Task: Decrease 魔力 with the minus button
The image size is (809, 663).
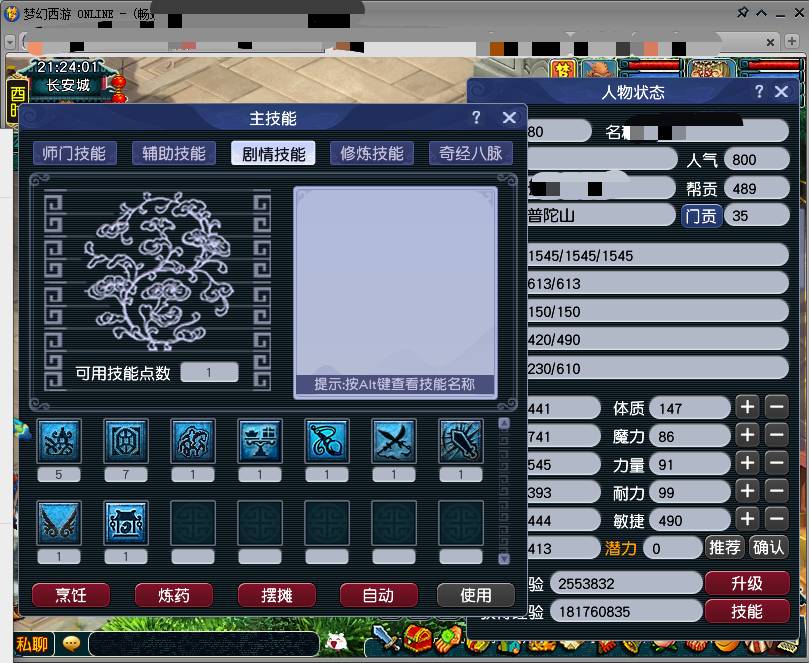Action: 776,435
